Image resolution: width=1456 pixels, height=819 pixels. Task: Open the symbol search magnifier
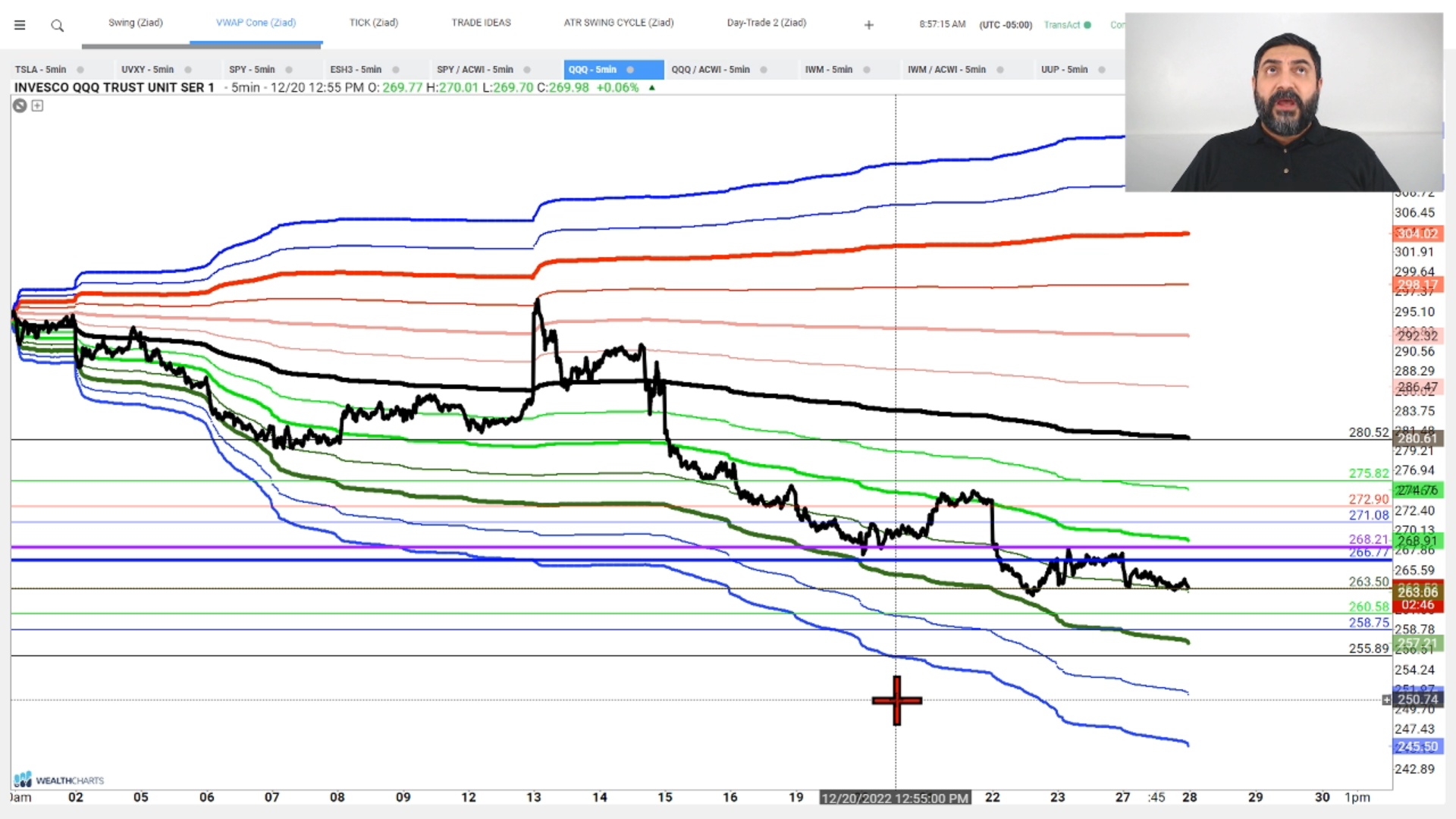57,26
